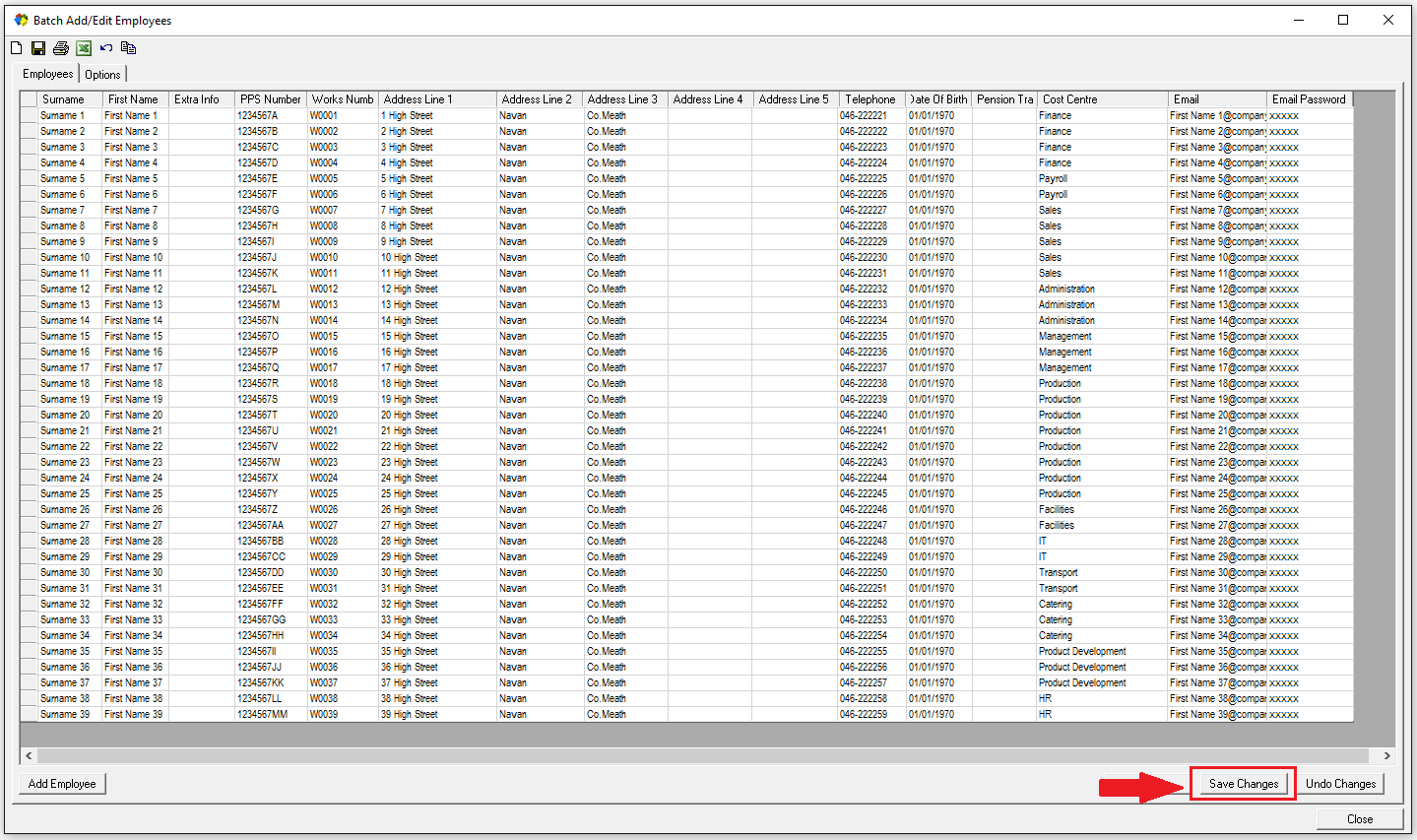
Task: Click the Copy toolbar icon
Action: [128, 48]
